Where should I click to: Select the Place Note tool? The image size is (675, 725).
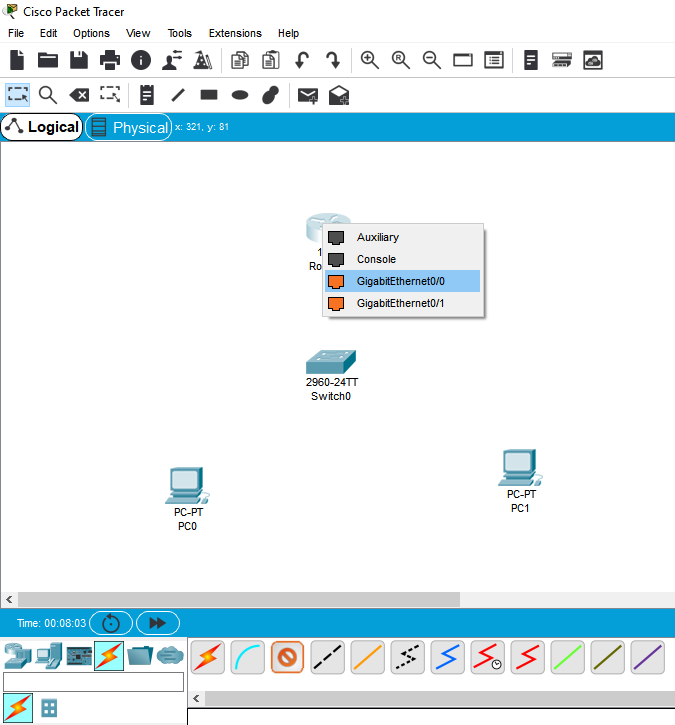[x=147, y=95]
